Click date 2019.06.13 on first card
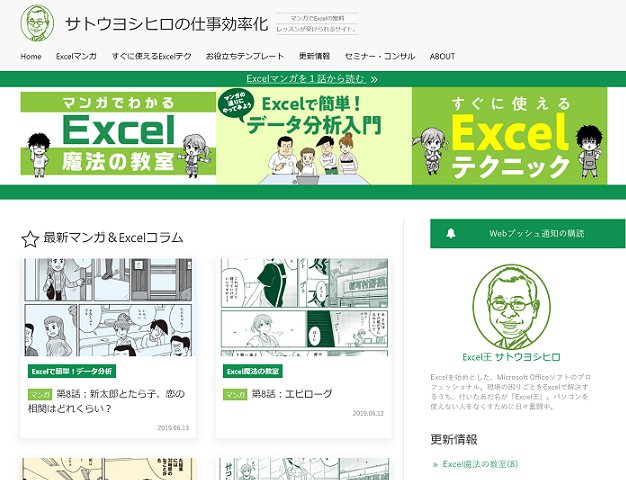 173,428
